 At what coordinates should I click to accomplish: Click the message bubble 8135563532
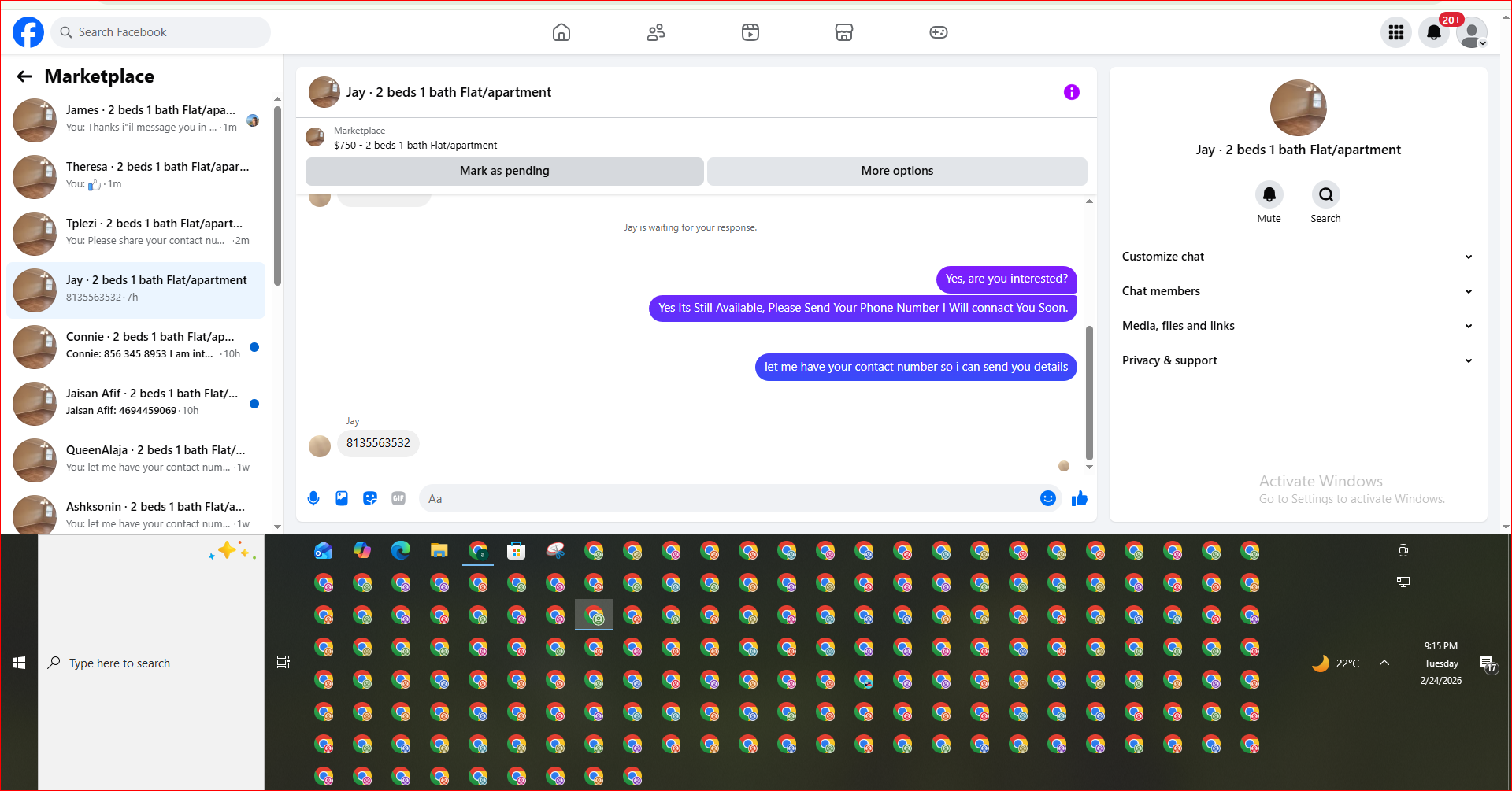pos(378,443)
